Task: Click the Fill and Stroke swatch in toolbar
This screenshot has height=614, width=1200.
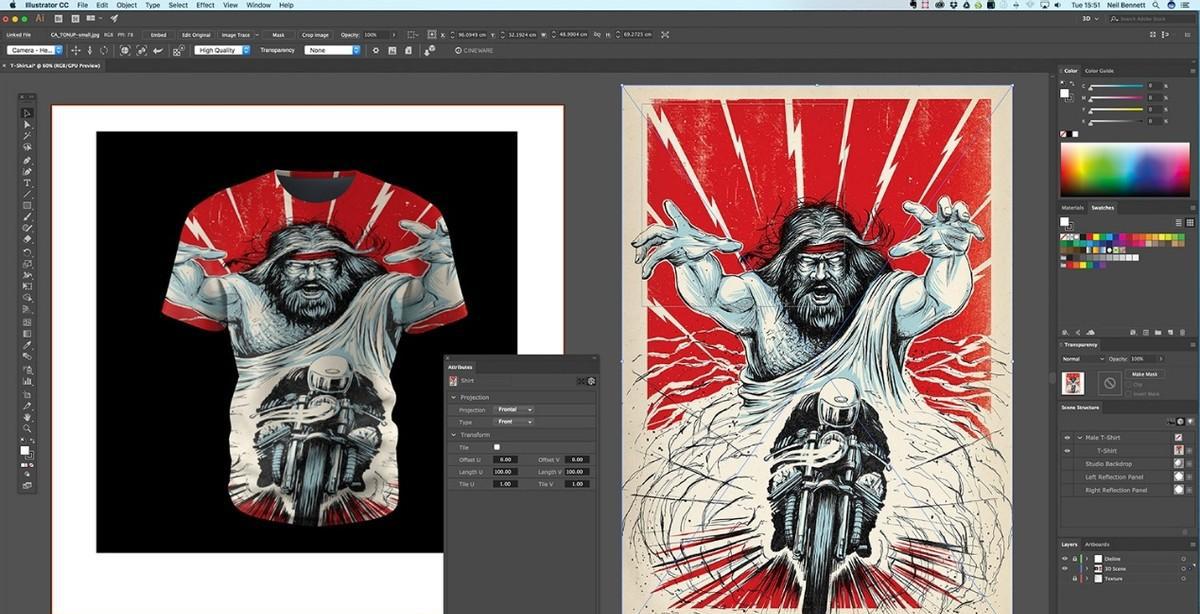Action: click(27, 452)
